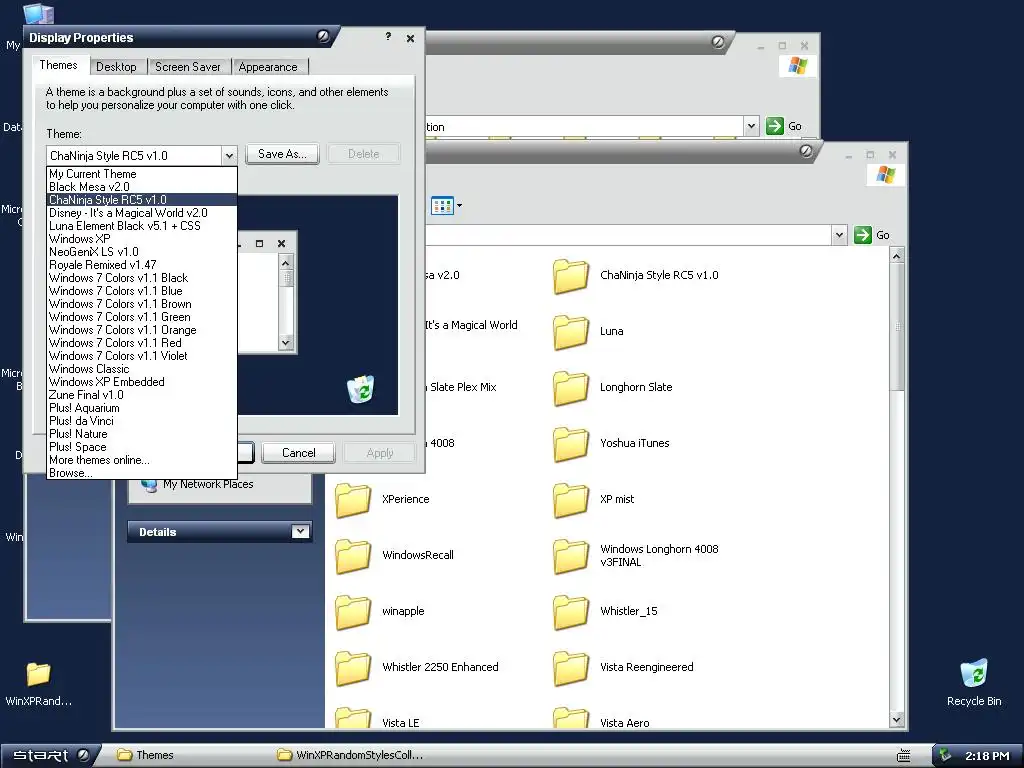
Task: Open the XP mist folder
Action: (570, 500)
